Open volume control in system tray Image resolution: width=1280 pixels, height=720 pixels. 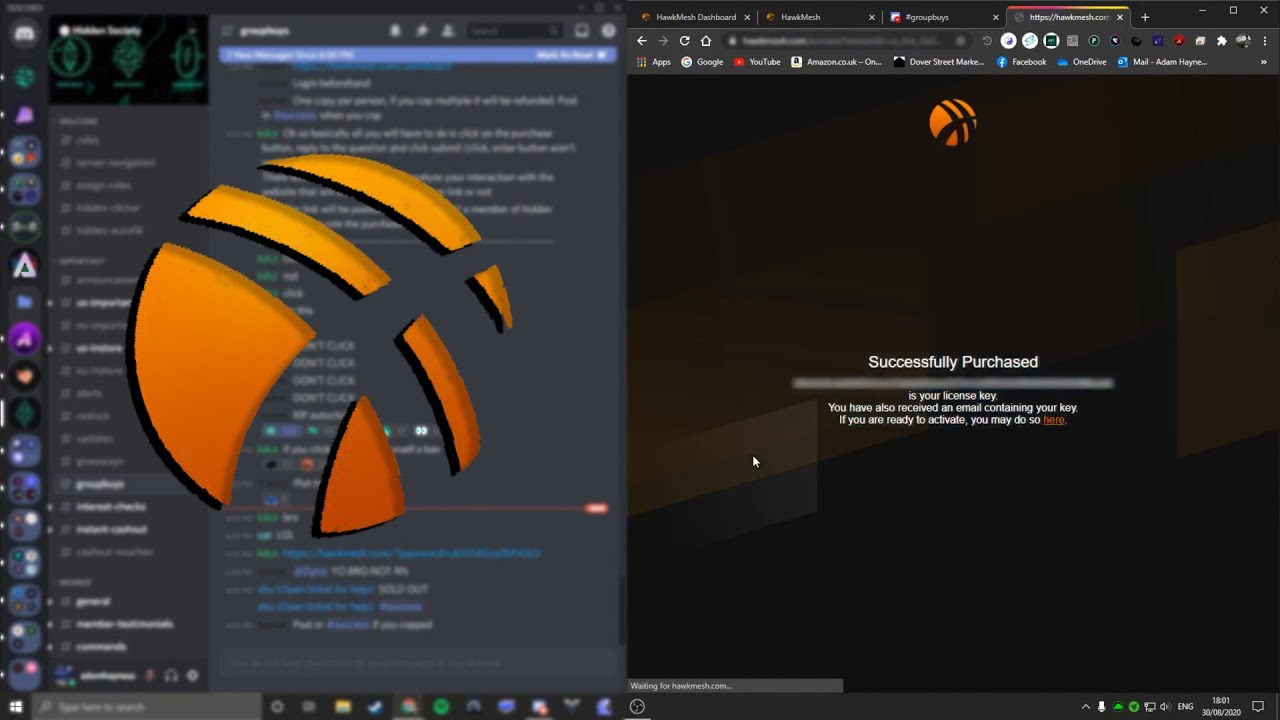[1165, 706]
